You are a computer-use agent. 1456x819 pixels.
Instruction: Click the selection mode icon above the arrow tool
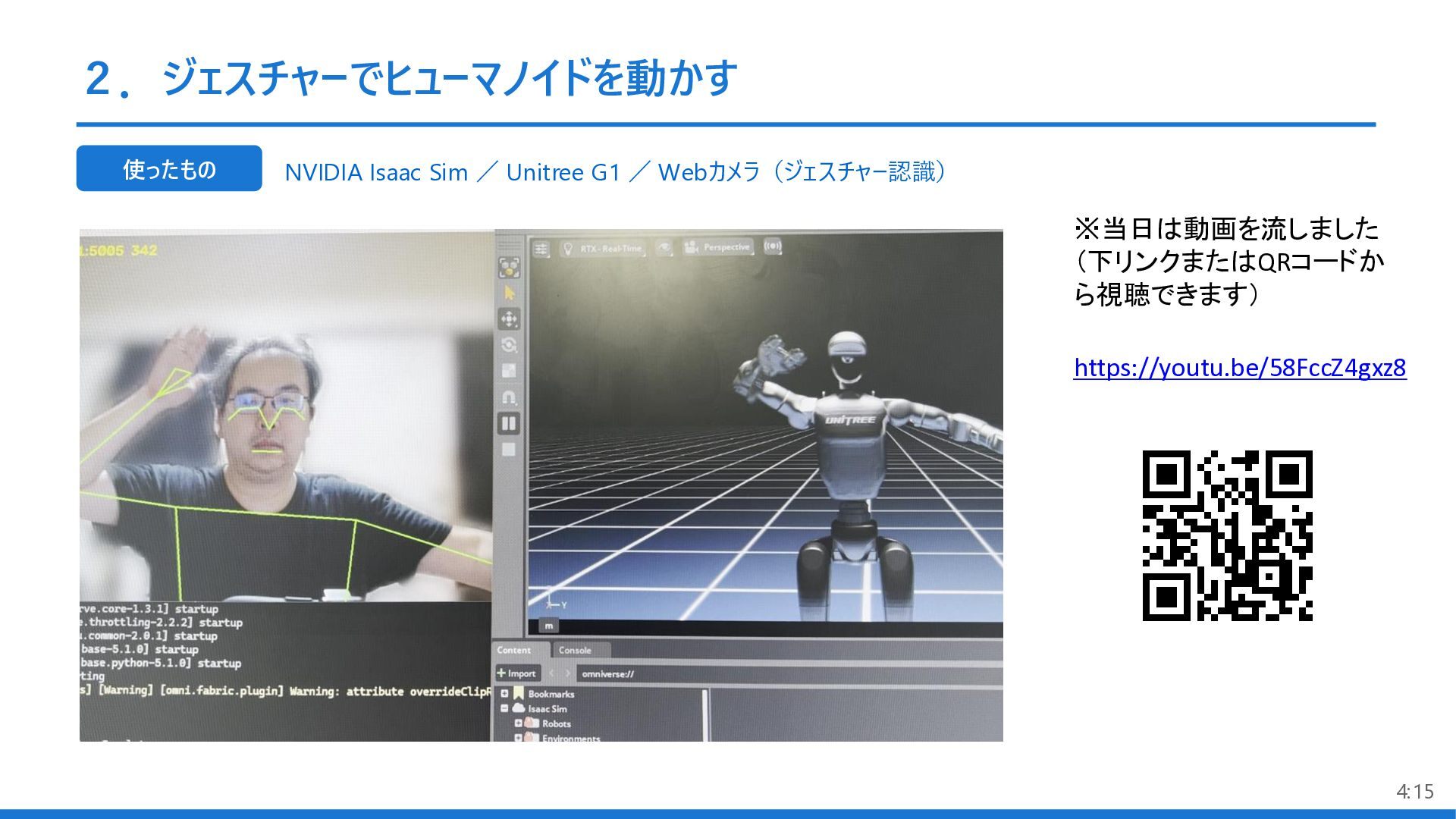coord(509,267)
